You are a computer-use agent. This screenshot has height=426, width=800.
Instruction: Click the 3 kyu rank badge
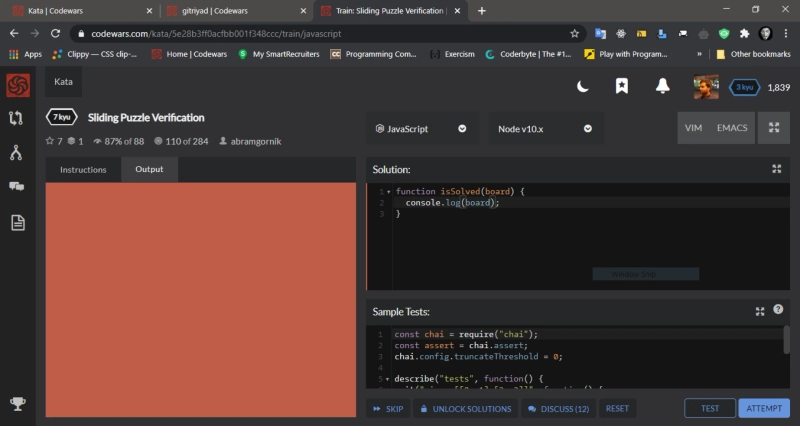click(744, 87)
